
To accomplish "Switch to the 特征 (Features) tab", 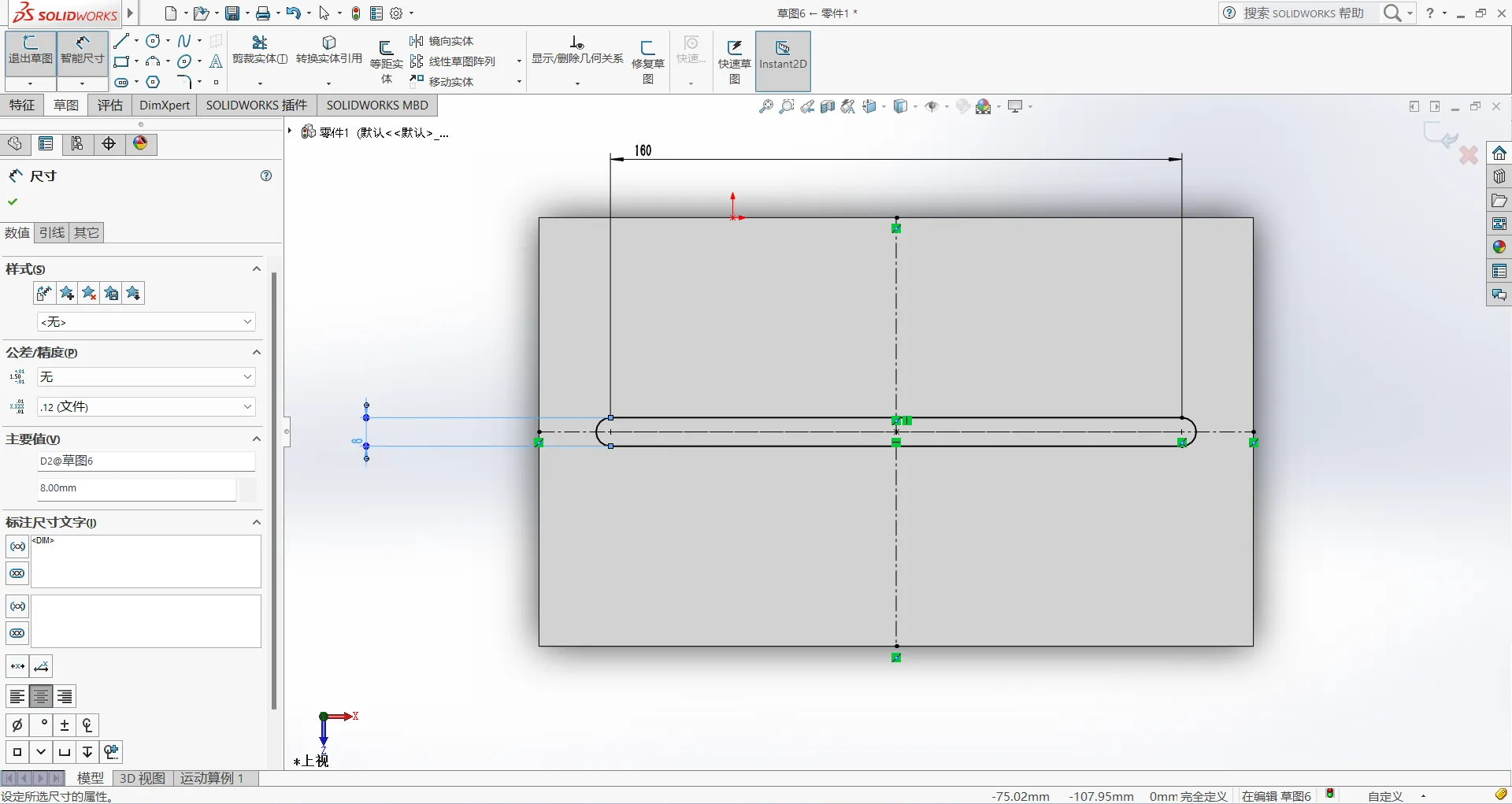I will point(22,106).
